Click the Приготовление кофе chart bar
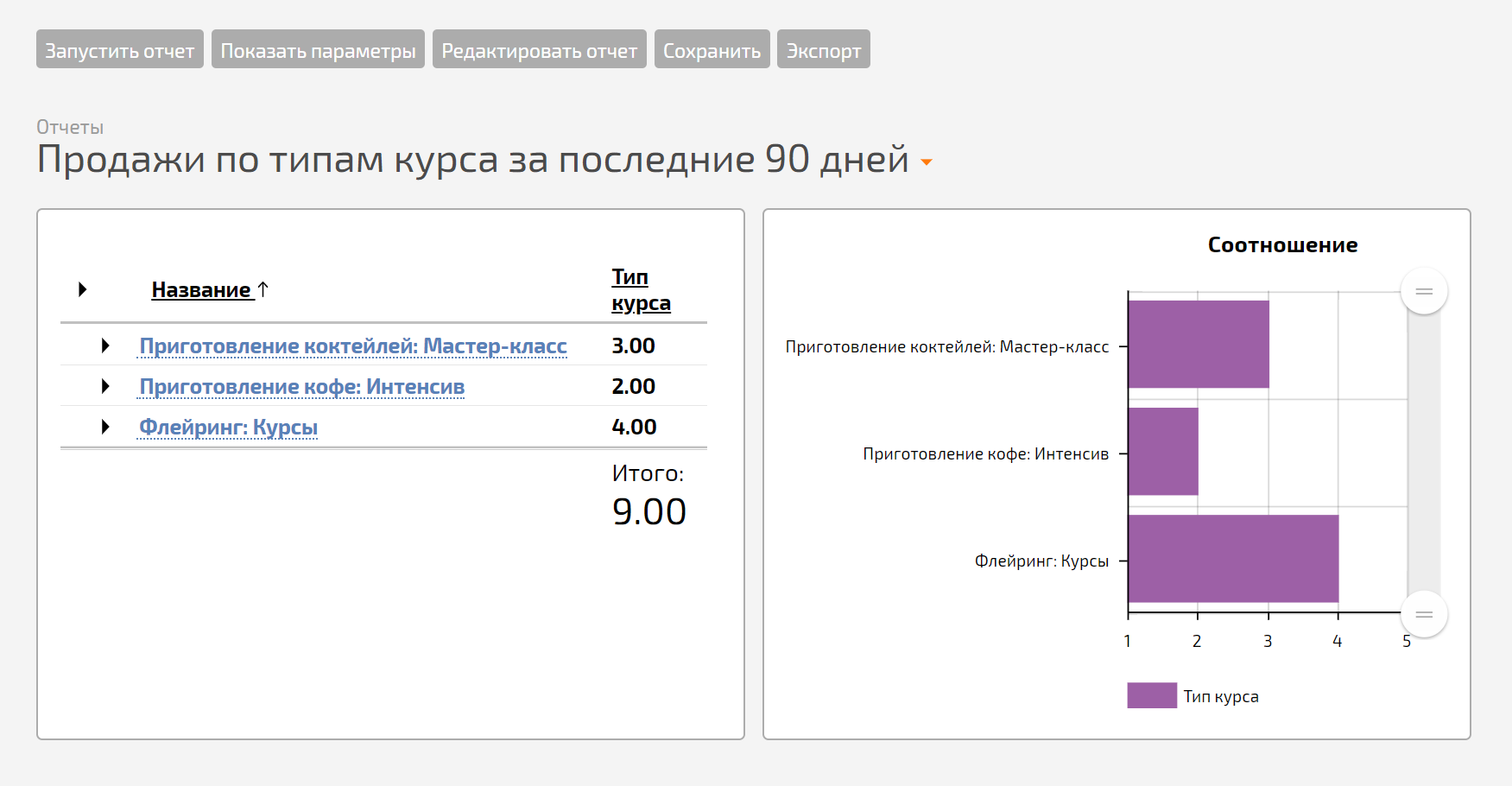1512x786 pixels. (1163, 451)
